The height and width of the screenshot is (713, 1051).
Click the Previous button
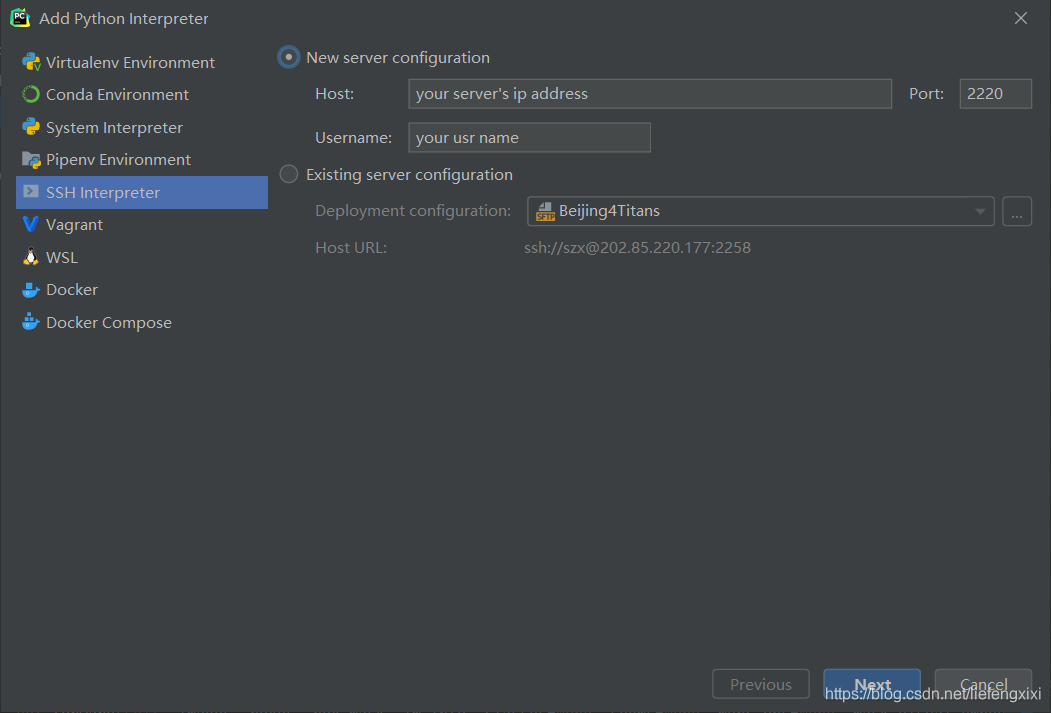(761, 684)
